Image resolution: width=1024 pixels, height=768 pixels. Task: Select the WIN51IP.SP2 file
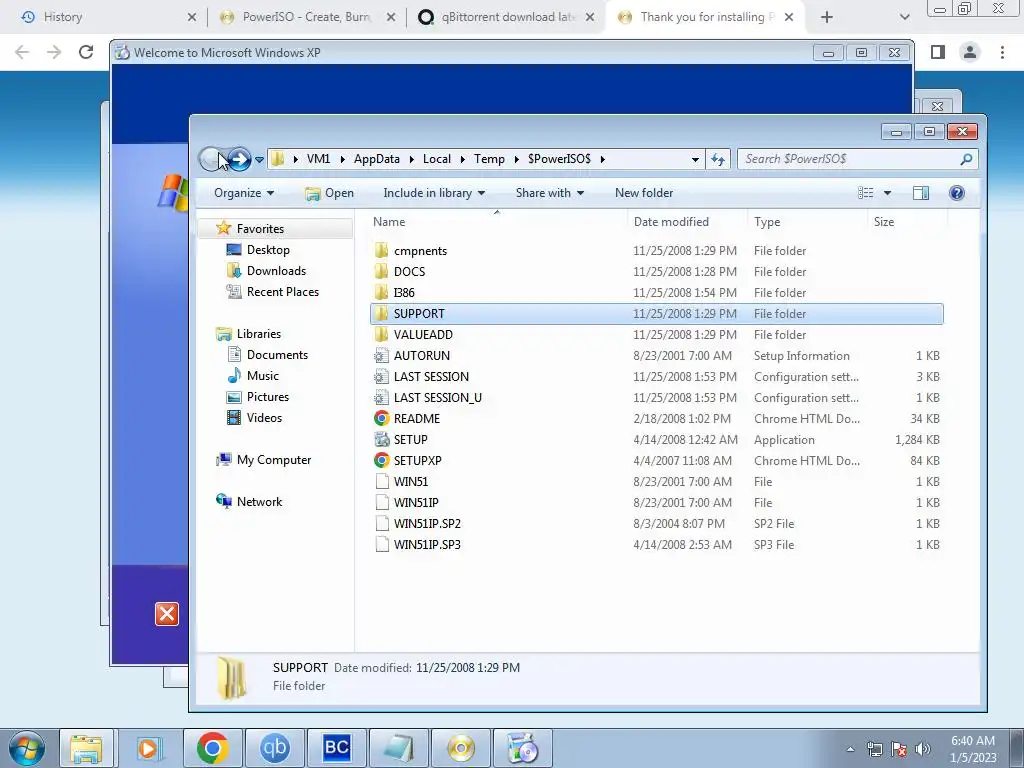pos(656,523)
